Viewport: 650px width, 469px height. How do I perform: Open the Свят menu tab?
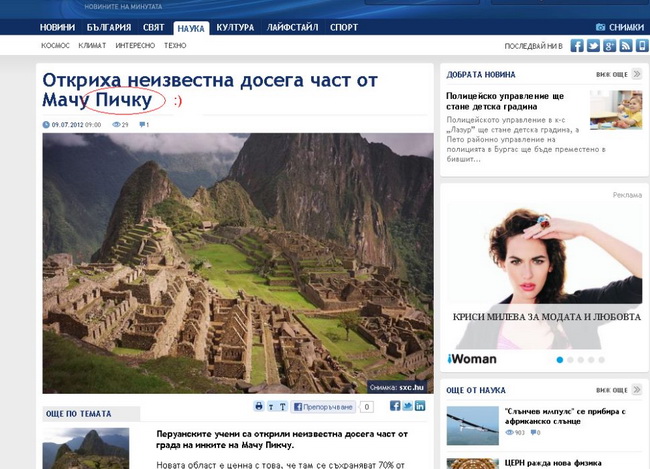point(153,27)
